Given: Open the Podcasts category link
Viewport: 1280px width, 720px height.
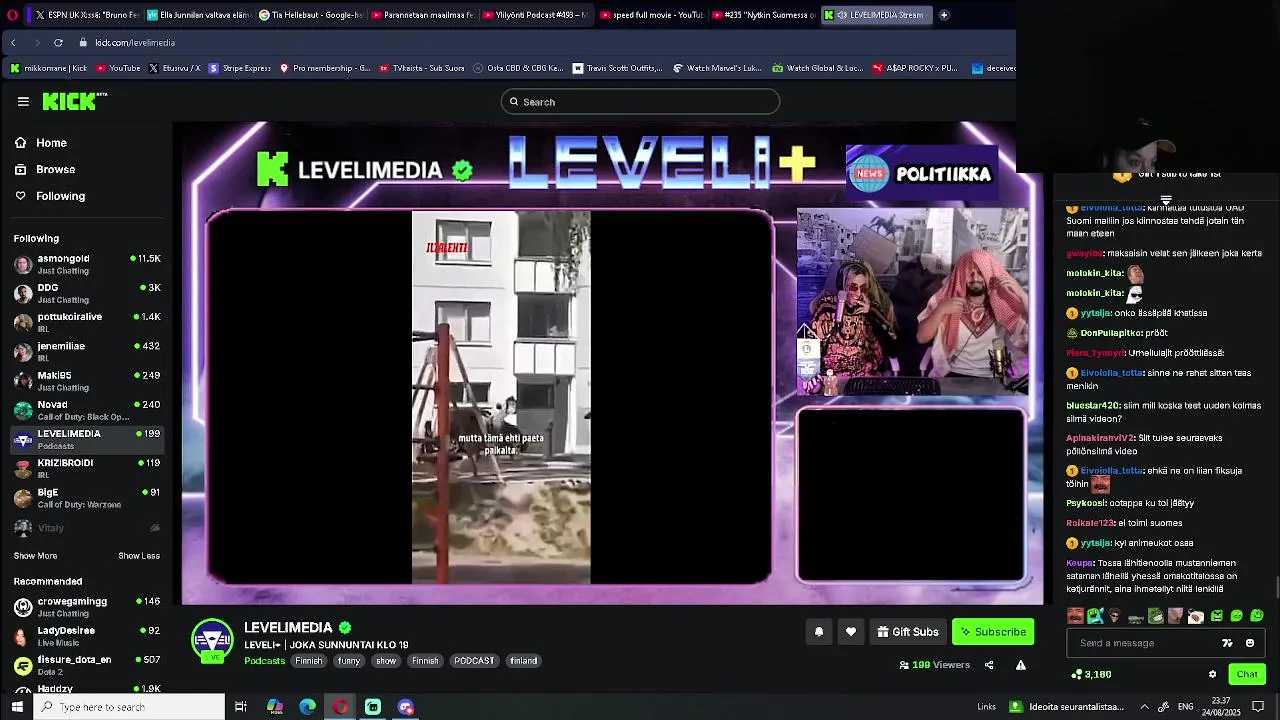Looking at the screenshot, I should (x=265, y=661).
